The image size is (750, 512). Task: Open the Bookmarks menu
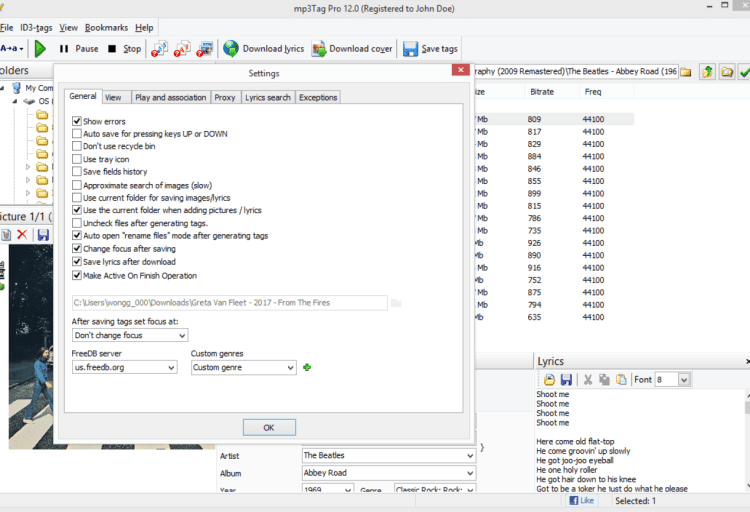[x=106, y=28]
